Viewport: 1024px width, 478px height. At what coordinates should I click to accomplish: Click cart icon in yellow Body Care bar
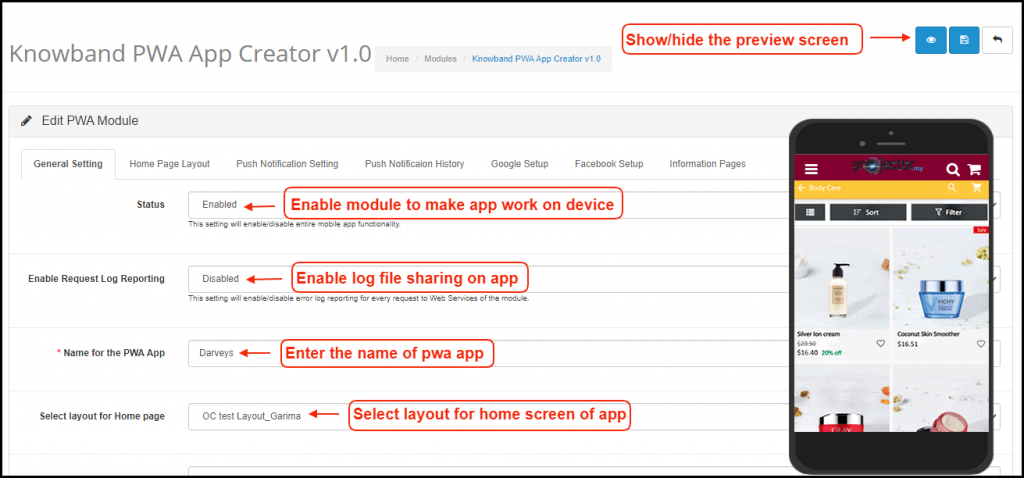[977, 188]
